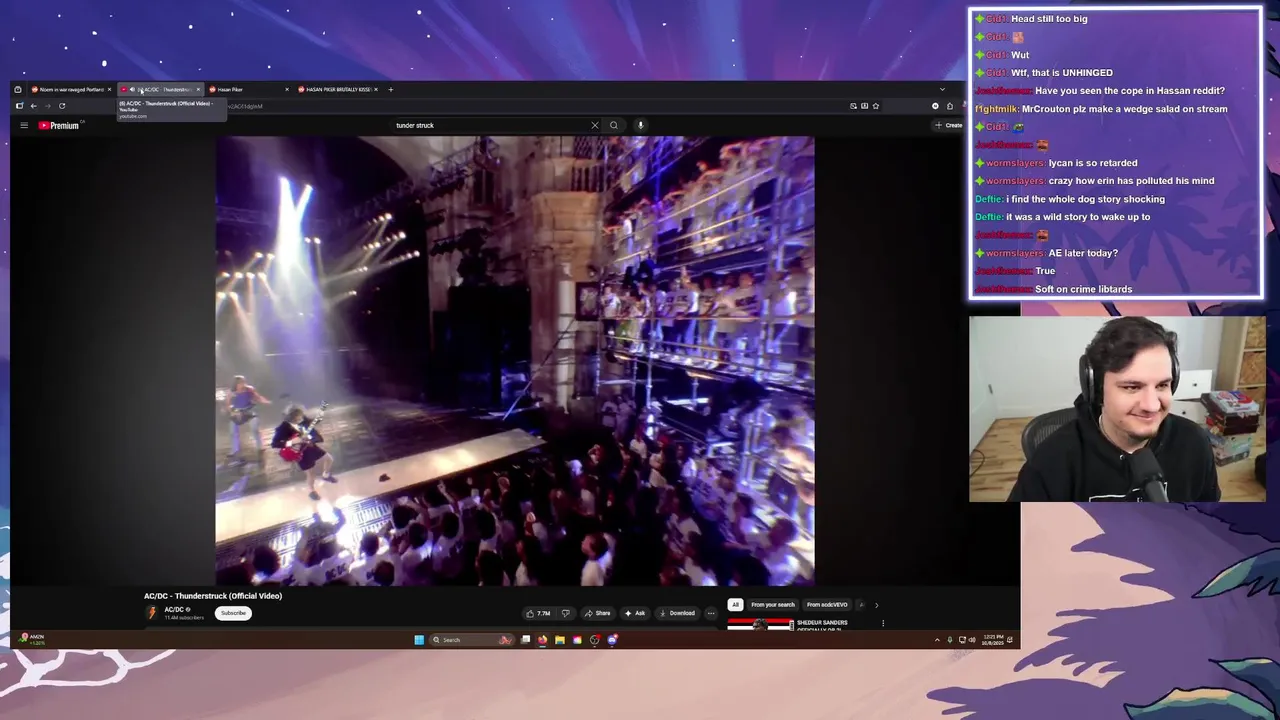Open a new browser tab
The image size is (1280, 720).
click(390, 89)
